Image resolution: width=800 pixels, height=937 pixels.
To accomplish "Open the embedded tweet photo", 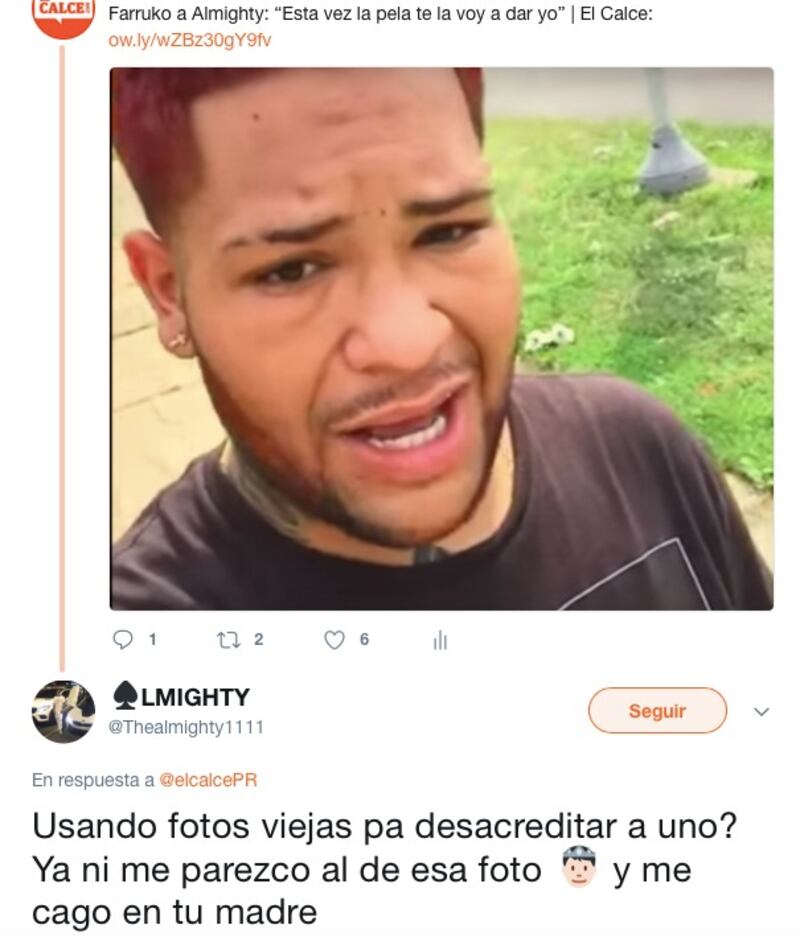I will (441, 339).
